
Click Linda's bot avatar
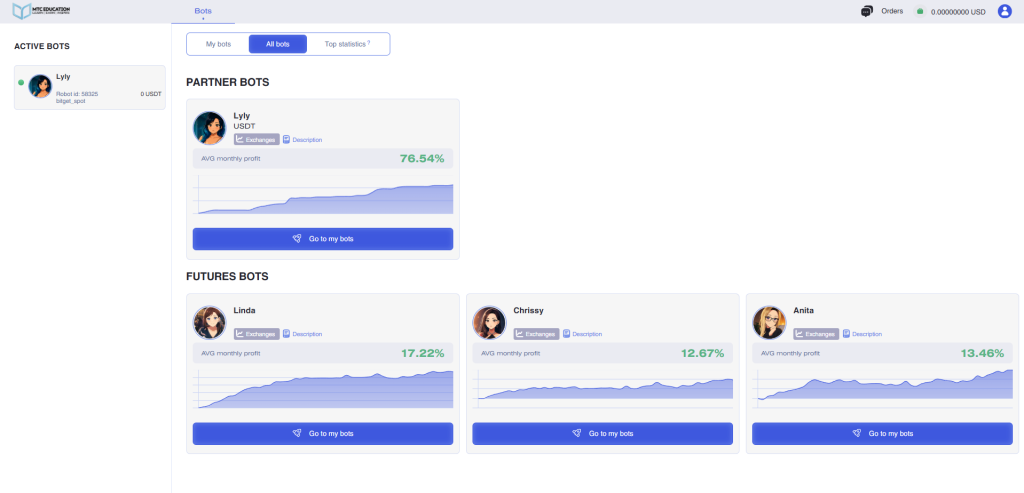coord(210,322)
